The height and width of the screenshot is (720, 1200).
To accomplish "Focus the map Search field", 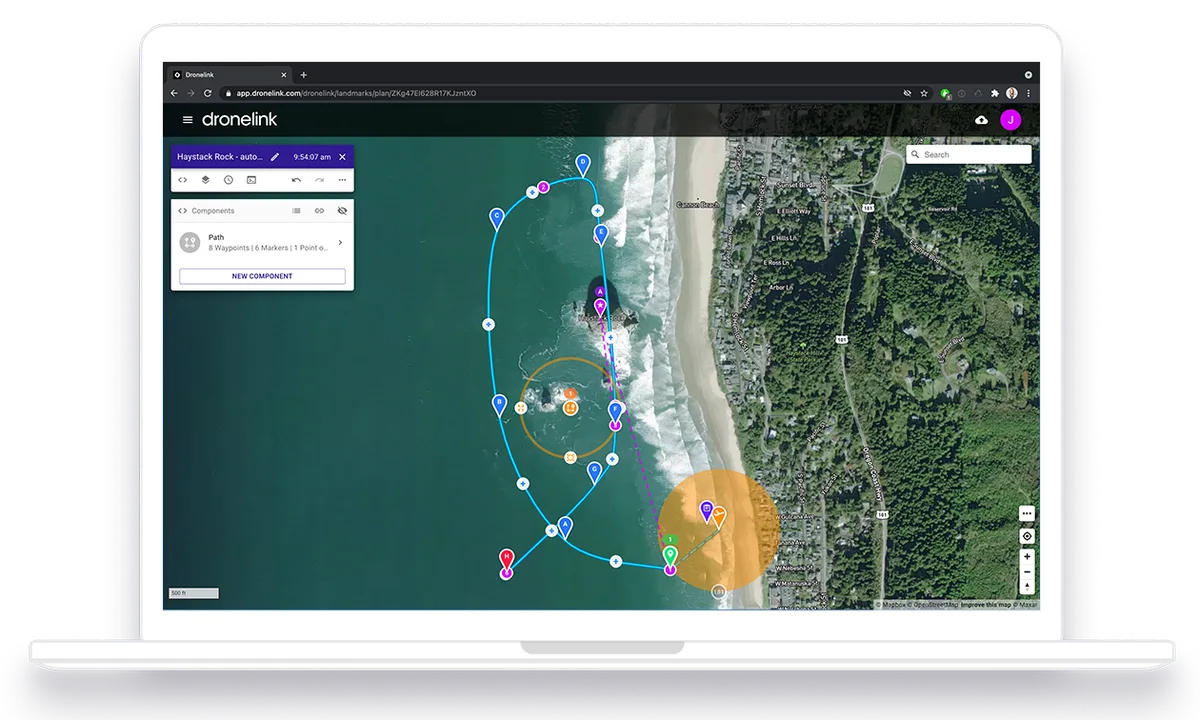I will pos(968,155).
